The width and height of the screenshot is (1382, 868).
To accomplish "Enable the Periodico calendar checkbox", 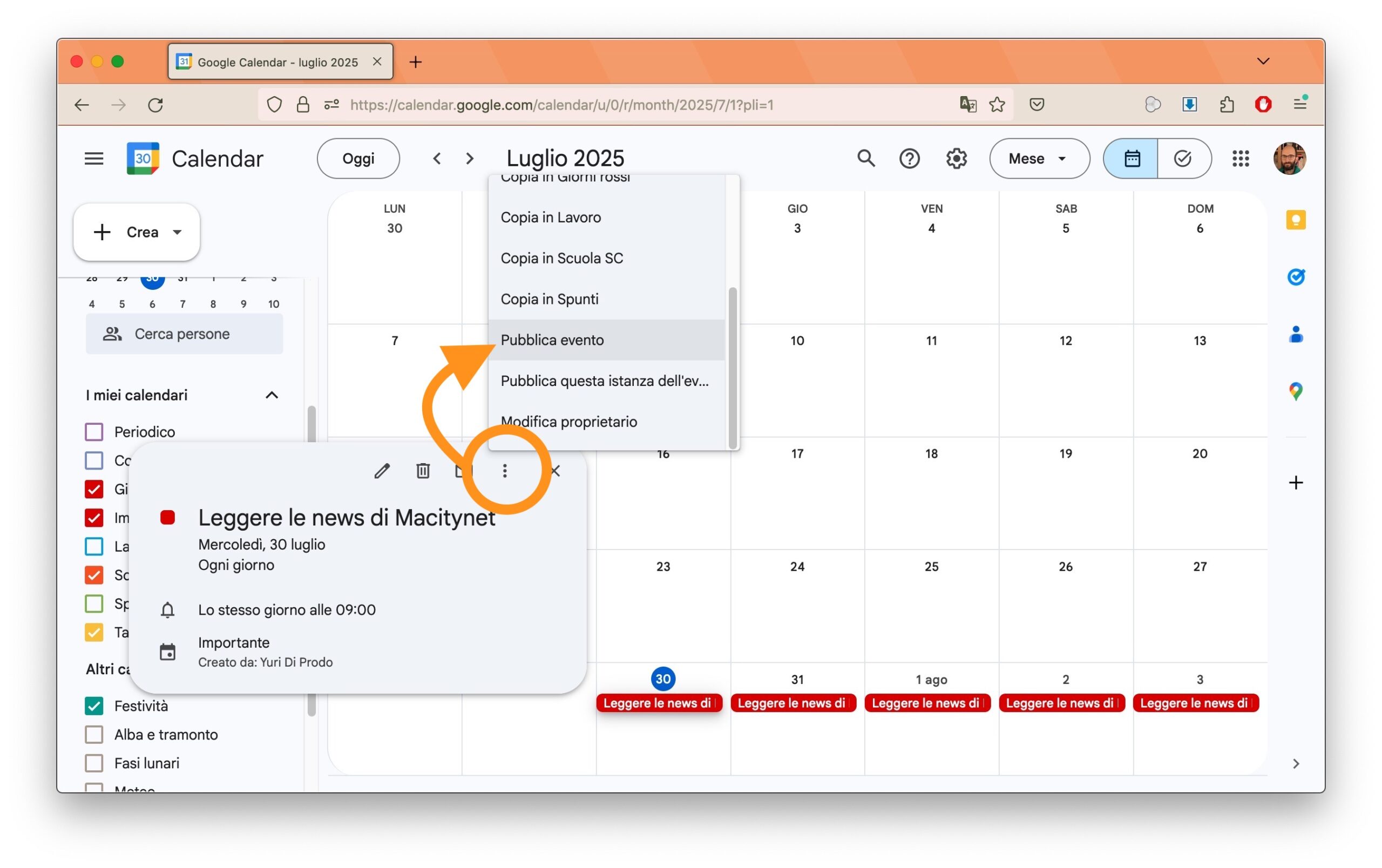I will tap(94, 431).
